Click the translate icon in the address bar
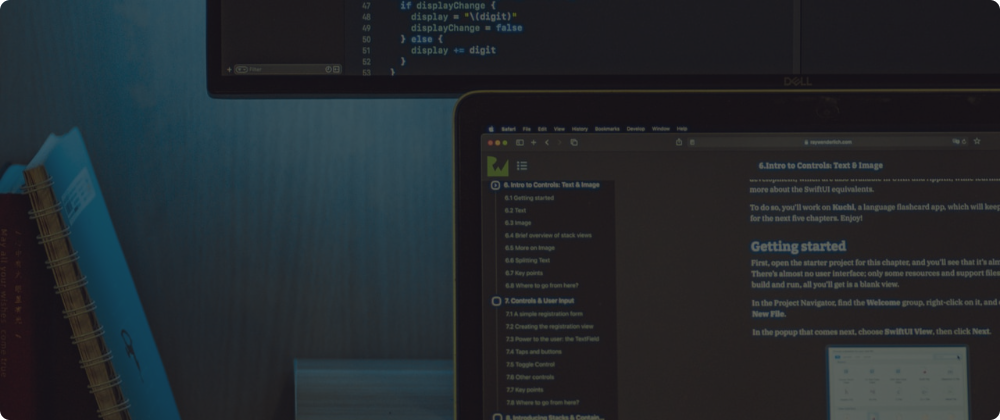The image size is (1000, 420). [956, 141]
